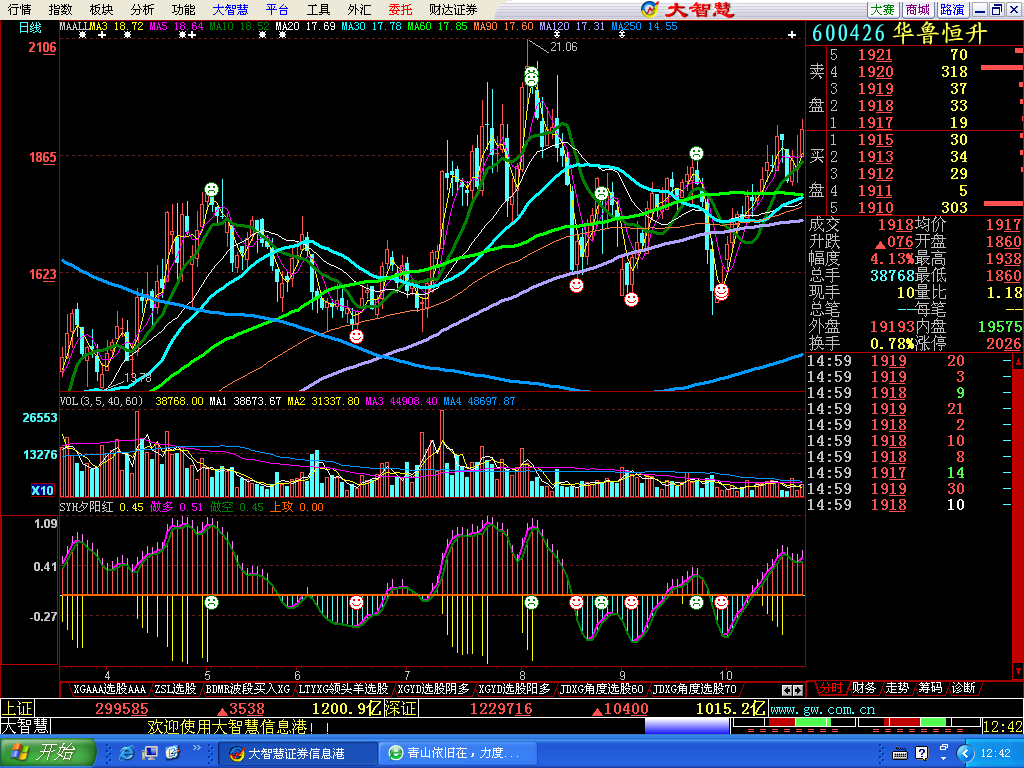Click the blue progress bar in the status bar
The image size is (1024, 768).
tap(687, 726)
